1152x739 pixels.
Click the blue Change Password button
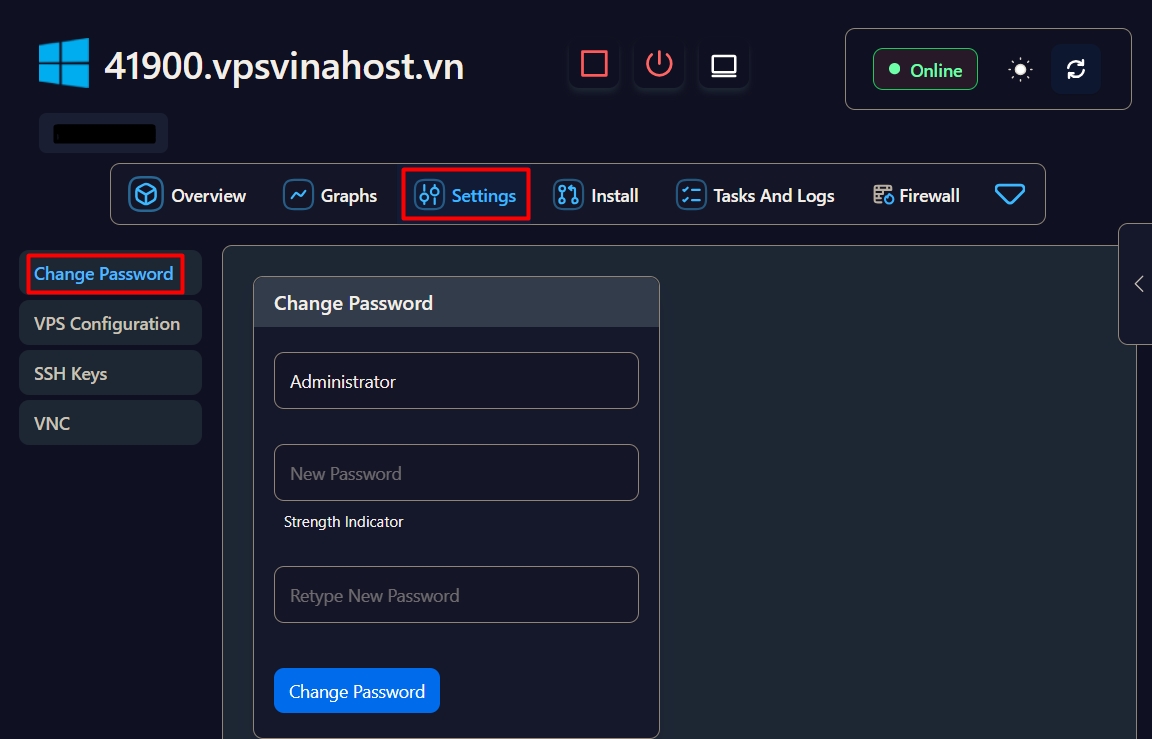coord(357,691)
